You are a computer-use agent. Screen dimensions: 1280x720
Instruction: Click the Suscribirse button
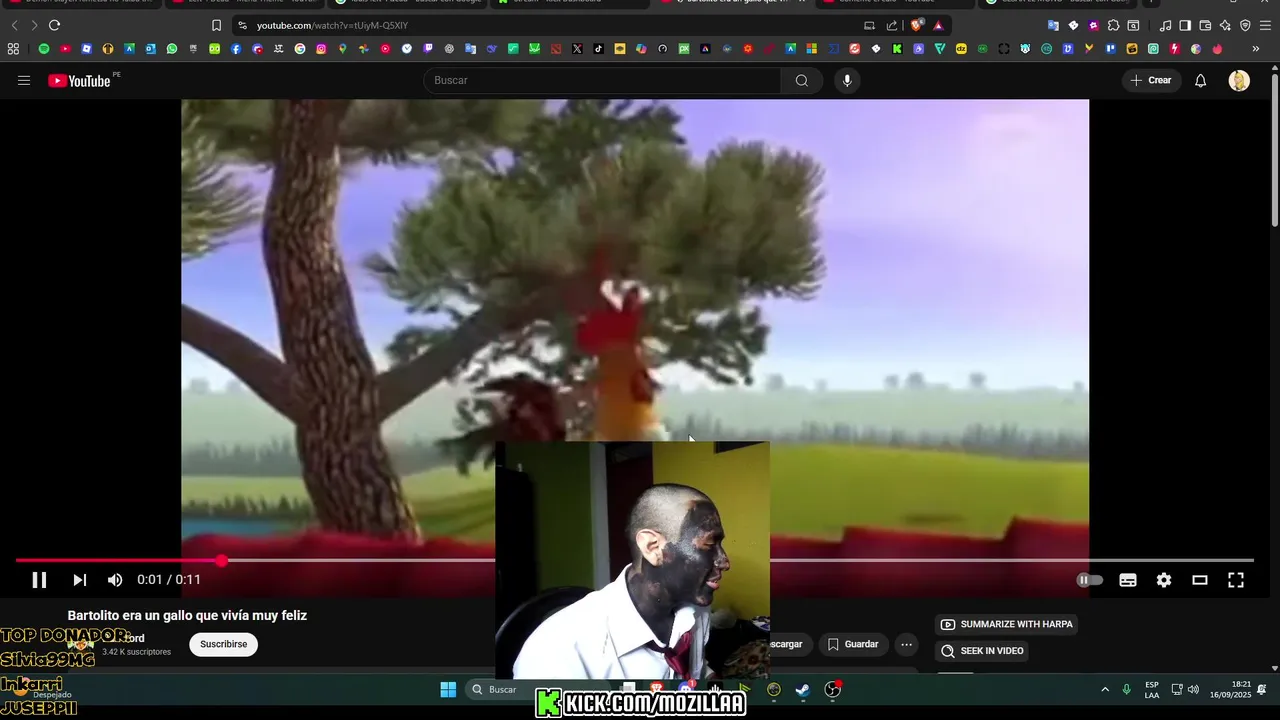click(224, 645)
